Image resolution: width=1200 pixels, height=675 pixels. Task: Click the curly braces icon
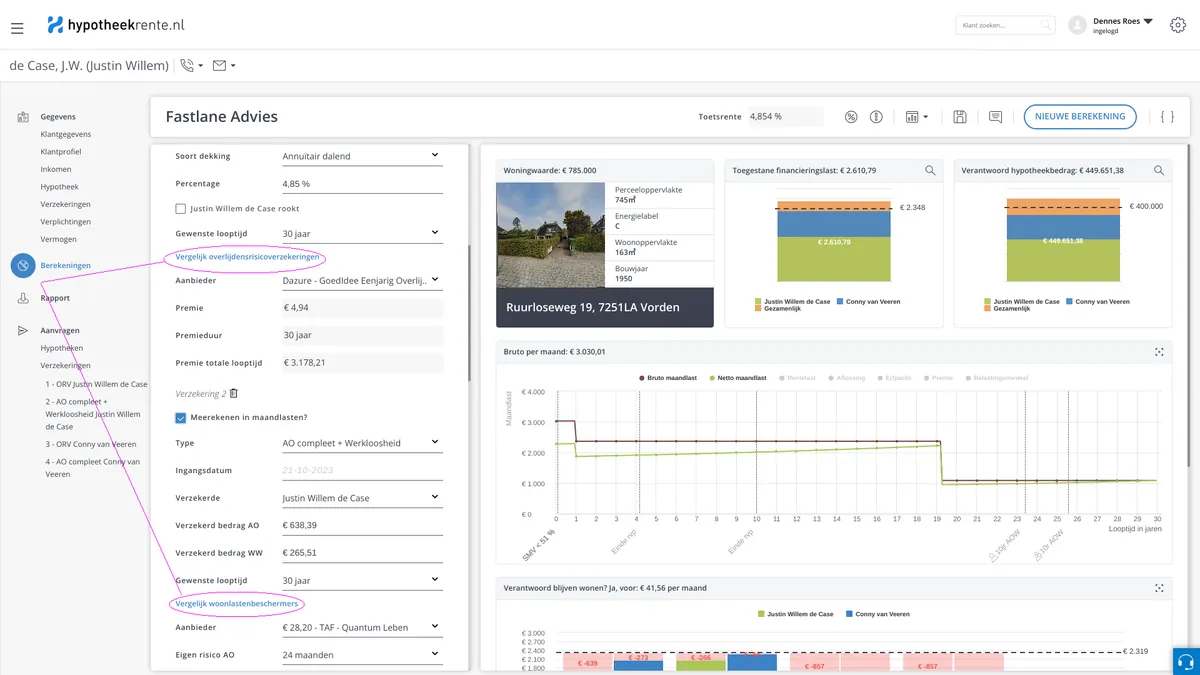(x=1167, y=117)
